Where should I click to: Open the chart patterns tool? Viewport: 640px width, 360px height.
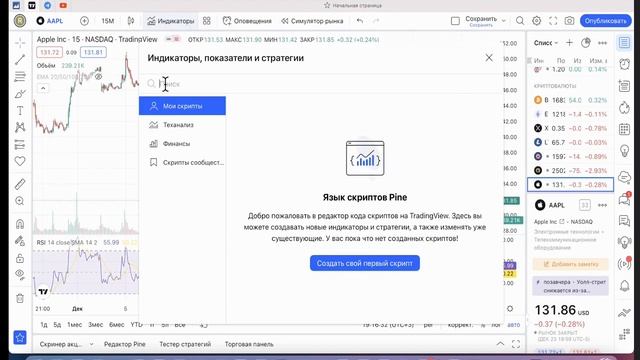click(x=20, y=127)
